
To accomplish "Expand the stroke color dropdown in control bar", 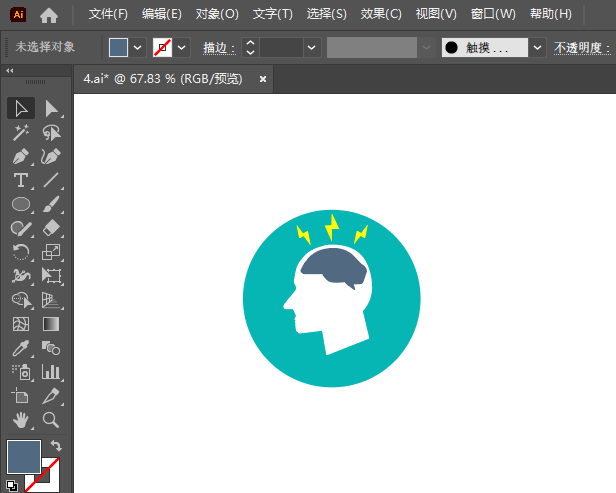I will click(182, 48).
